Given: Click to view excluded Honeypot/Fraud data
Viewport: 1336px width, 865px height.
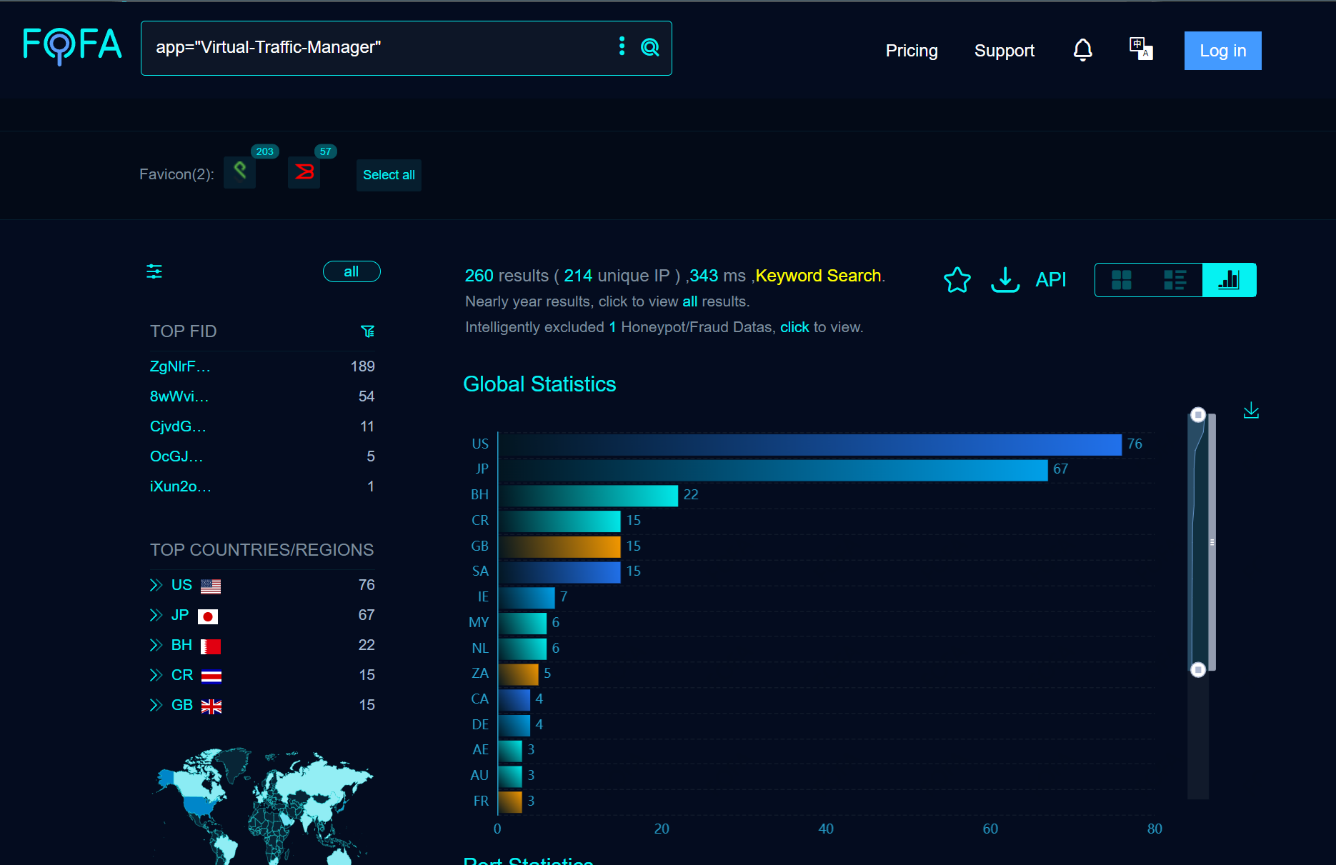Looking at the screenshot, I should tap(795, 327).
